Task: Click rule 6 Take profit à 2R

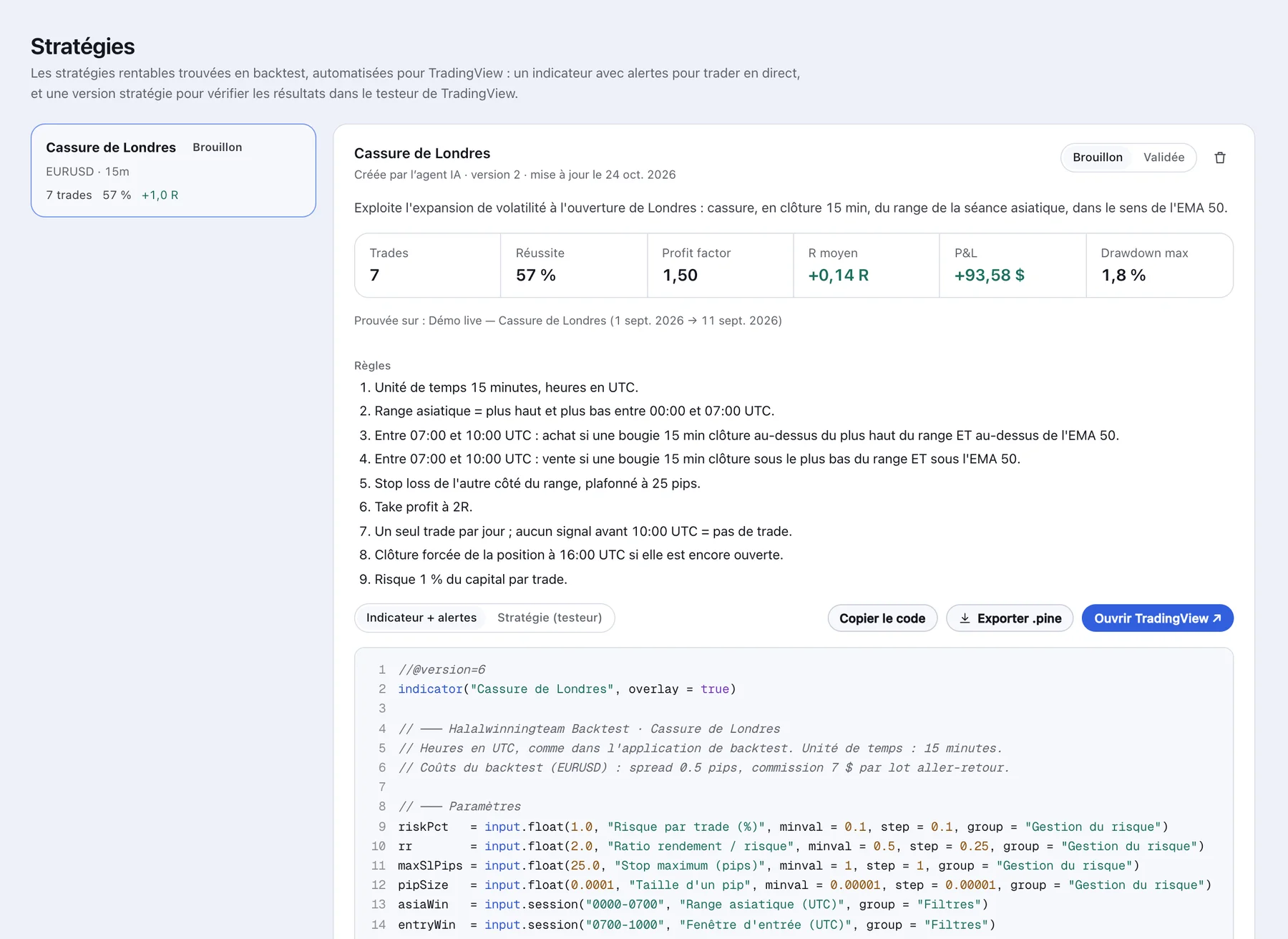Action: tap(416, 507)
